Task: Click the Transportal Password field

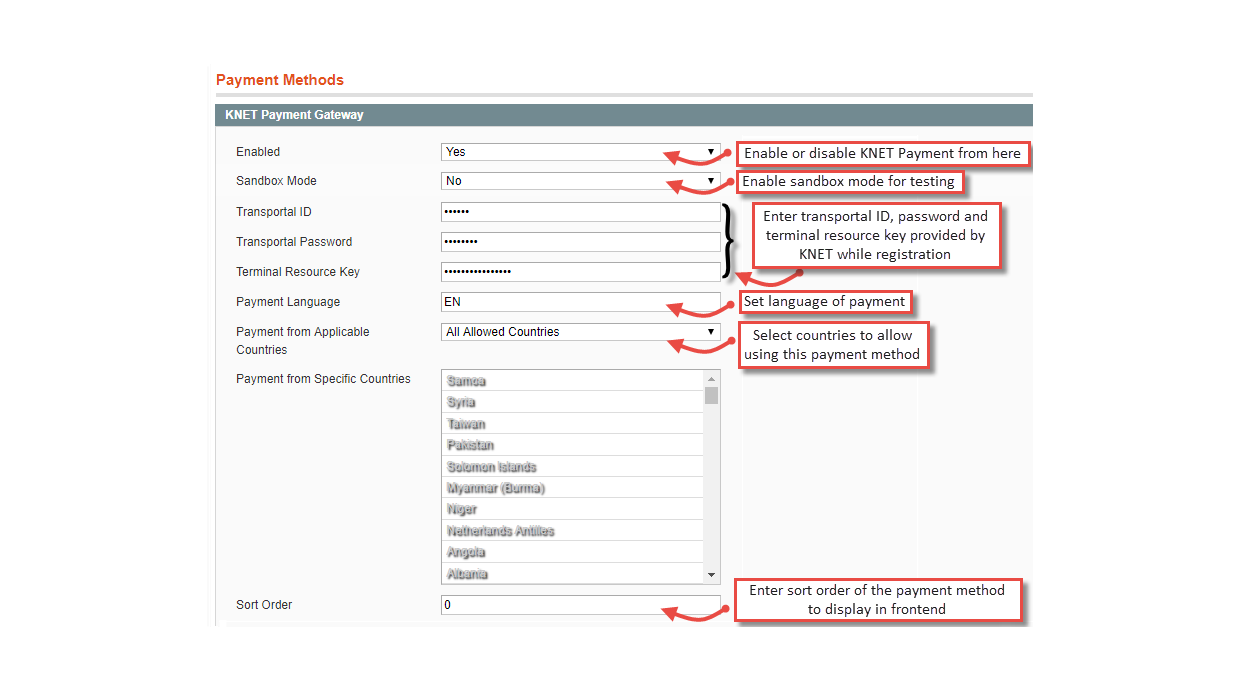Action: click(x=580, y=242)
